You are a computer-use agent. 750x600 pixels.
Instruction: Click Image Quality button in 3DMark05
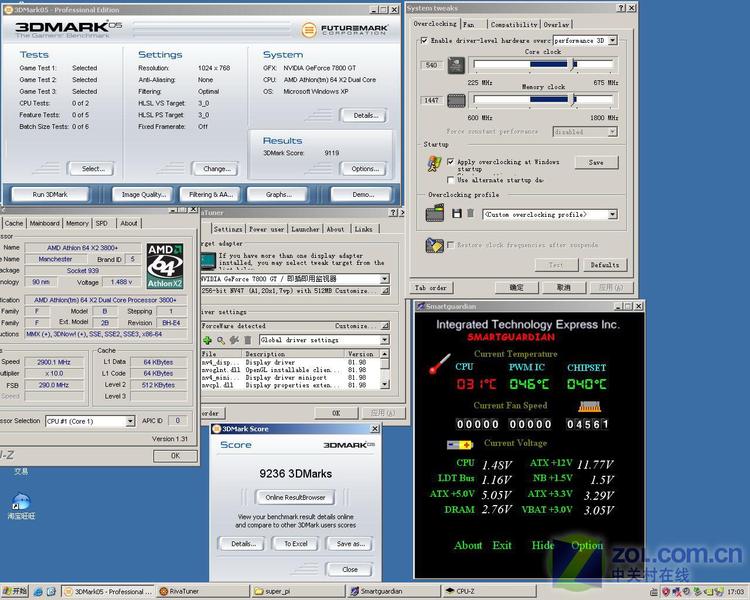coord(143,195)
